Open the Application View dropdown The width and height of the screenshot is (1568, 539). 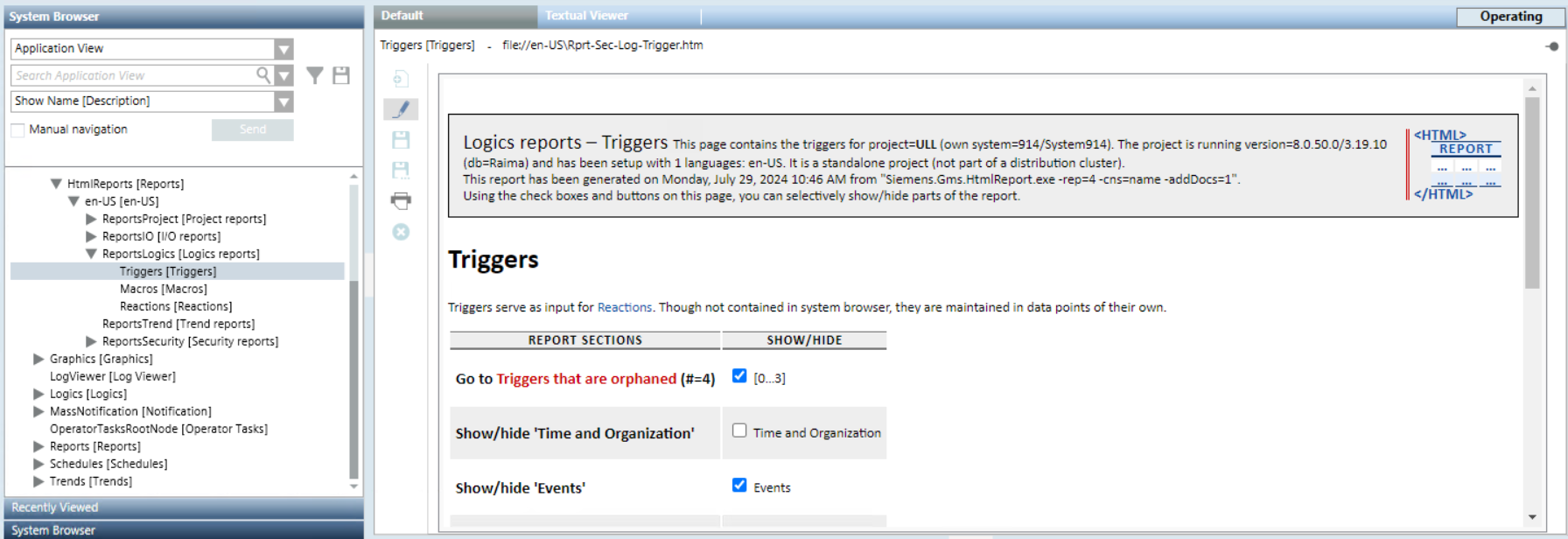[283, 49]
